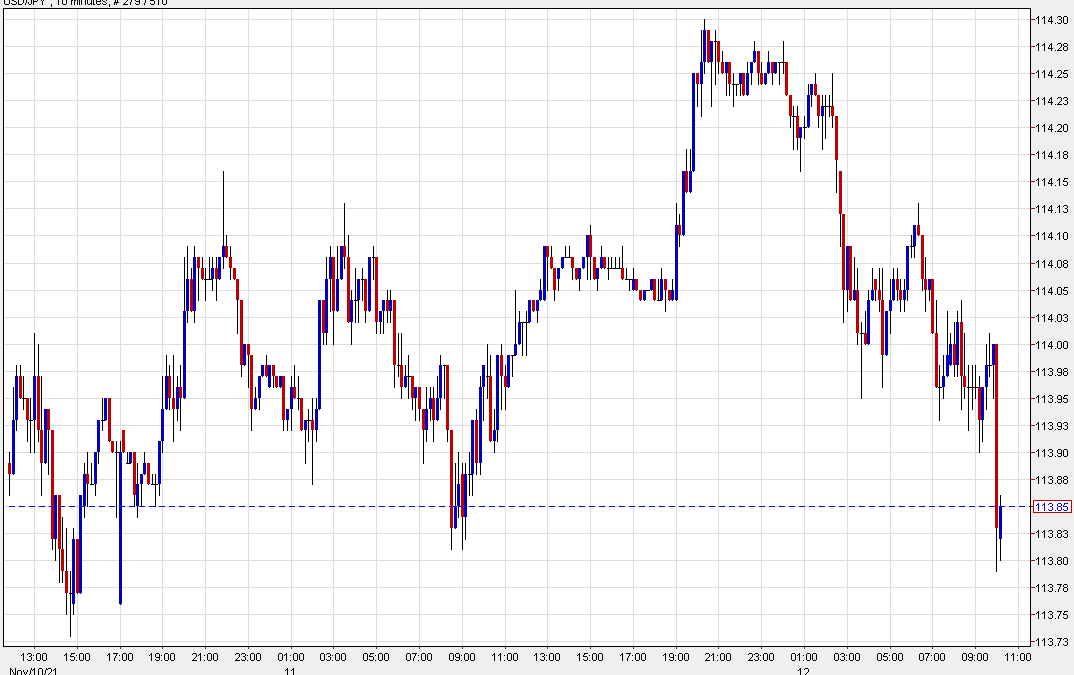1074x675 pixels.
Task: Select the 114.30 price axis label
Action: pos(1052,20)
